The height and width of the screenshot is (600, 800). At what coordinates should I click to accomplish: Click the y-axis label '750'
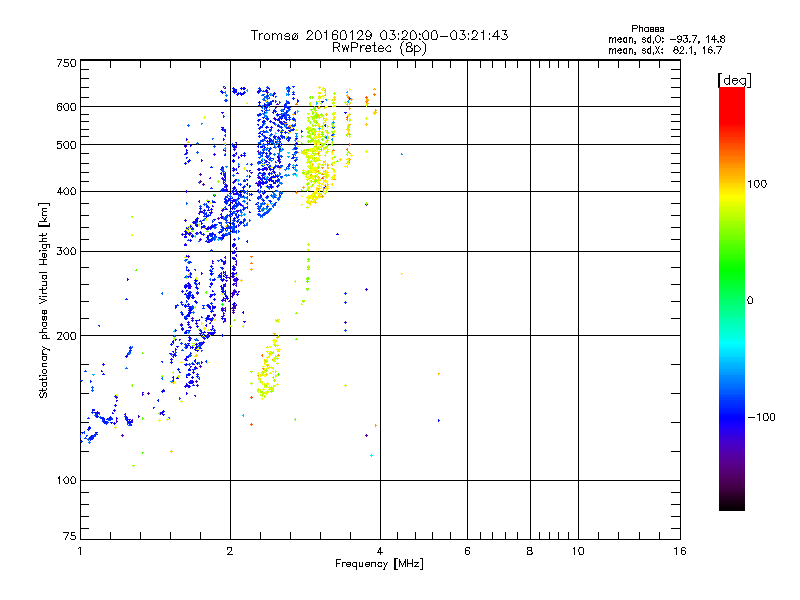click(66, 63)
